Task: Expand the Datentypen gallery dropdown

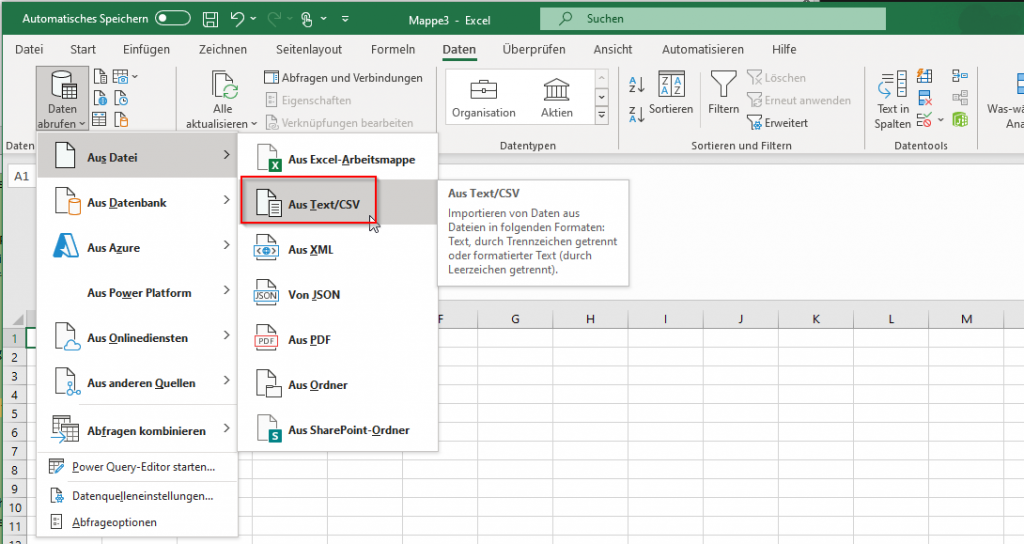Action: 601,116
